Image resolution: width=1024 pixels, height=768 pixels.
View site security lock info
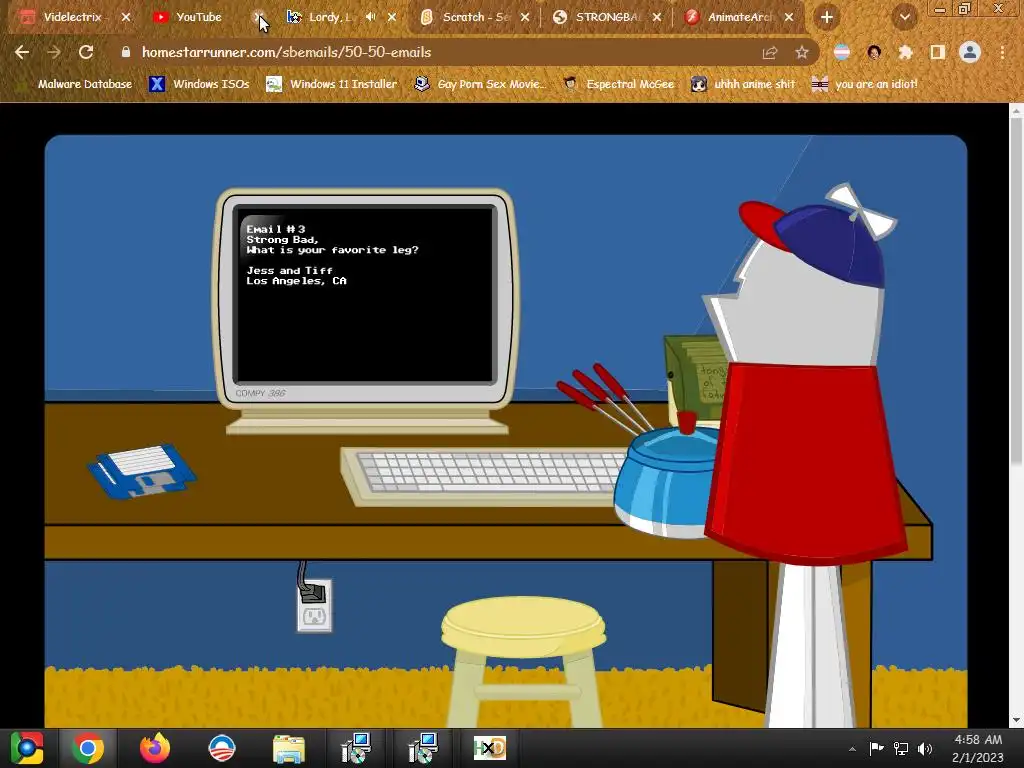[125, 52]
